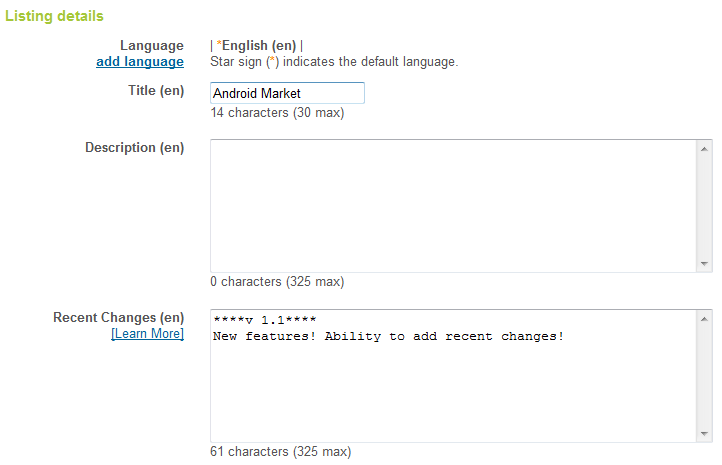Click the '****v 1.1****' line
This screenshot has width=722, height=465.
point(265,320)
